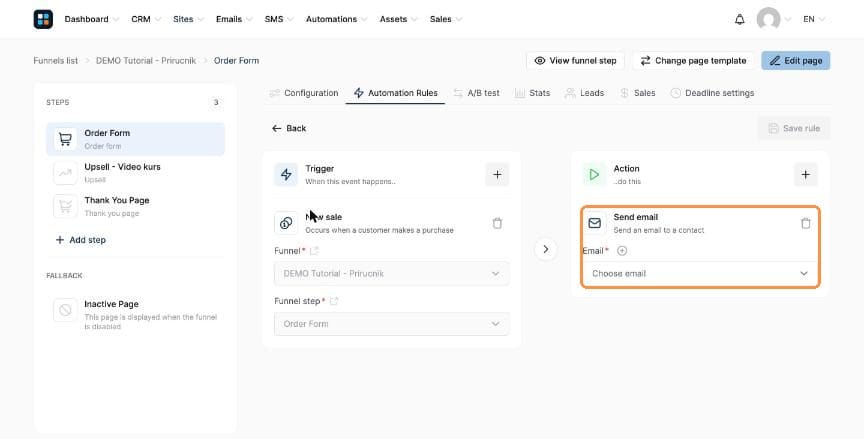The width and height of the screenshot is (864, 439).
Task: Open Funnel step external link icon
Action: pyautogui.click(x=333, y=301)
